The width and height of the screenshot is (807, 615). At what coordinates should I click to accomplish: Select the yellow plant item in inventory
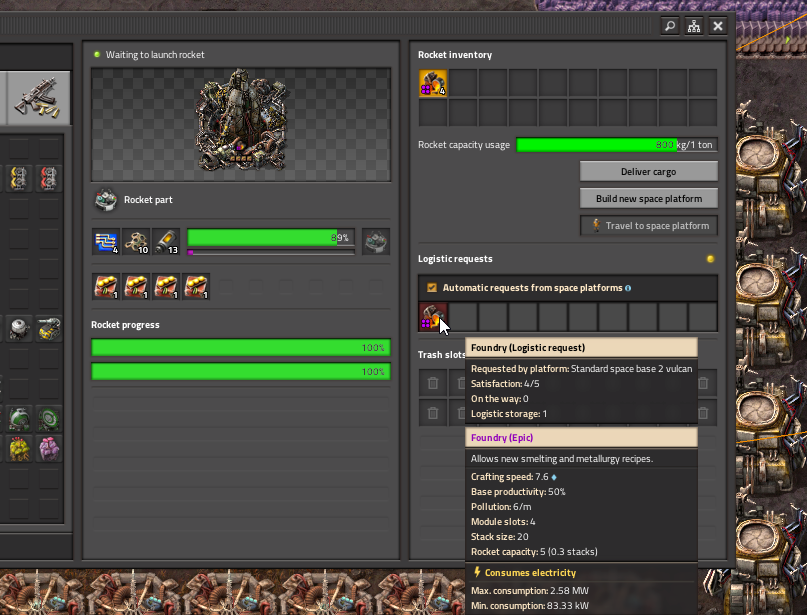point(19,449)
